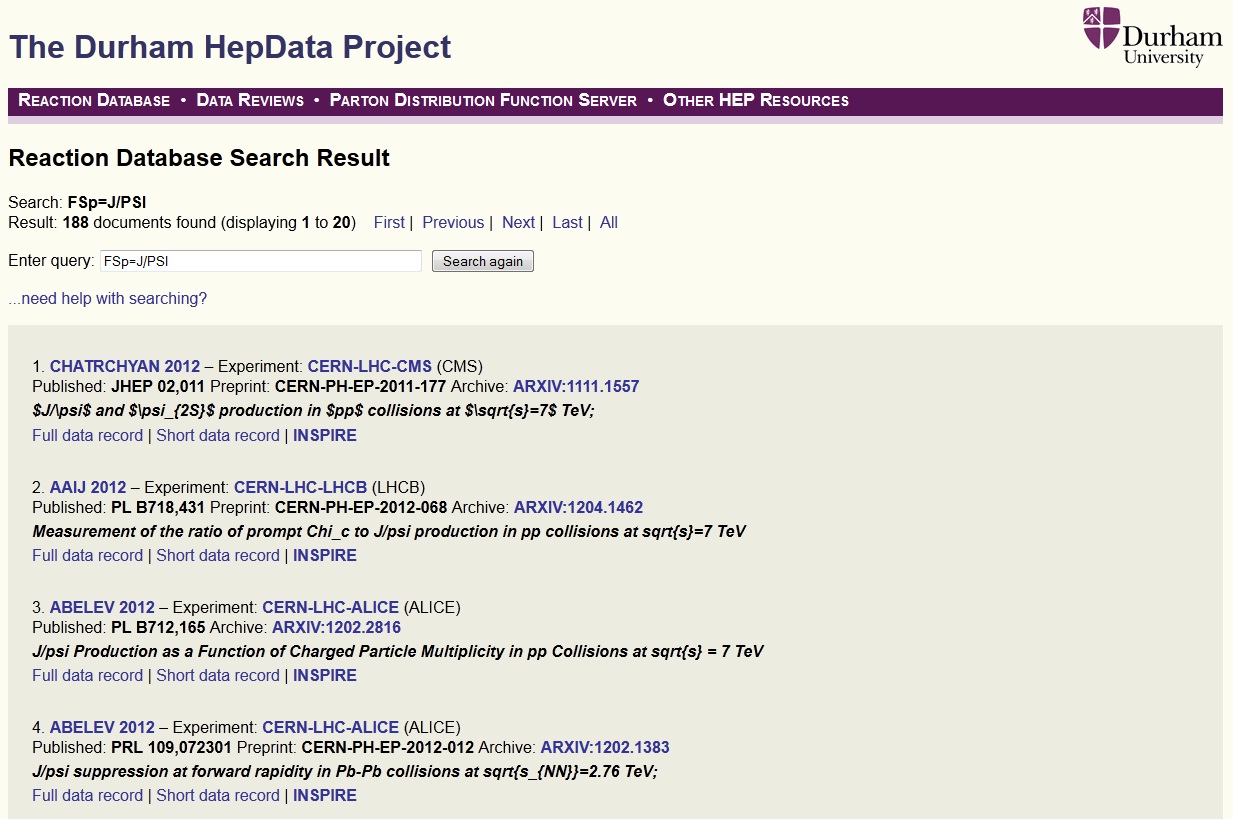
Task: Open the CERN-LHC-CMS experiment link
Action: click(x=369, y=367)
